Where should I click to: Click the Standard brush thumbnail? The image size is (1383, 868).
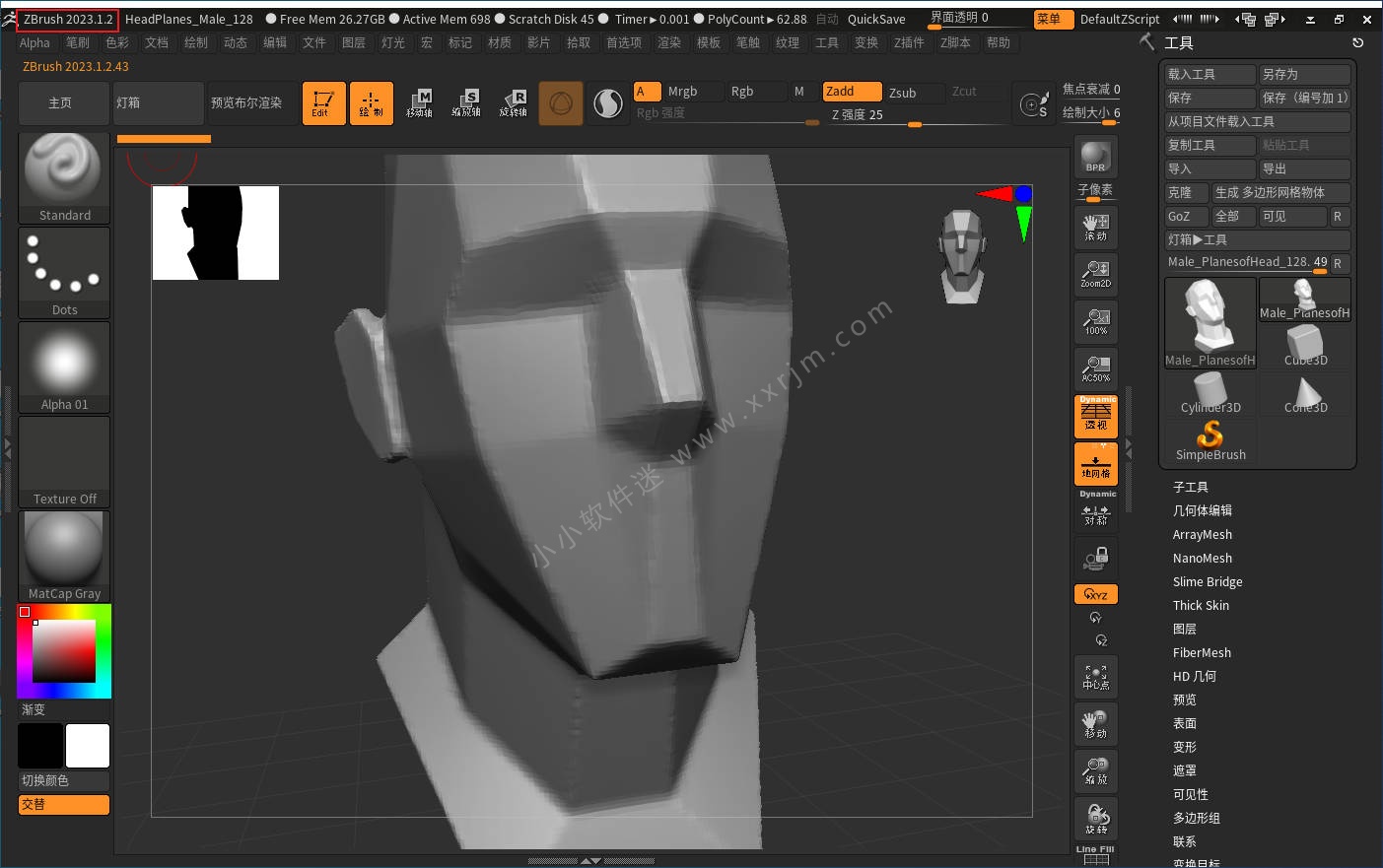coord(64,177)
